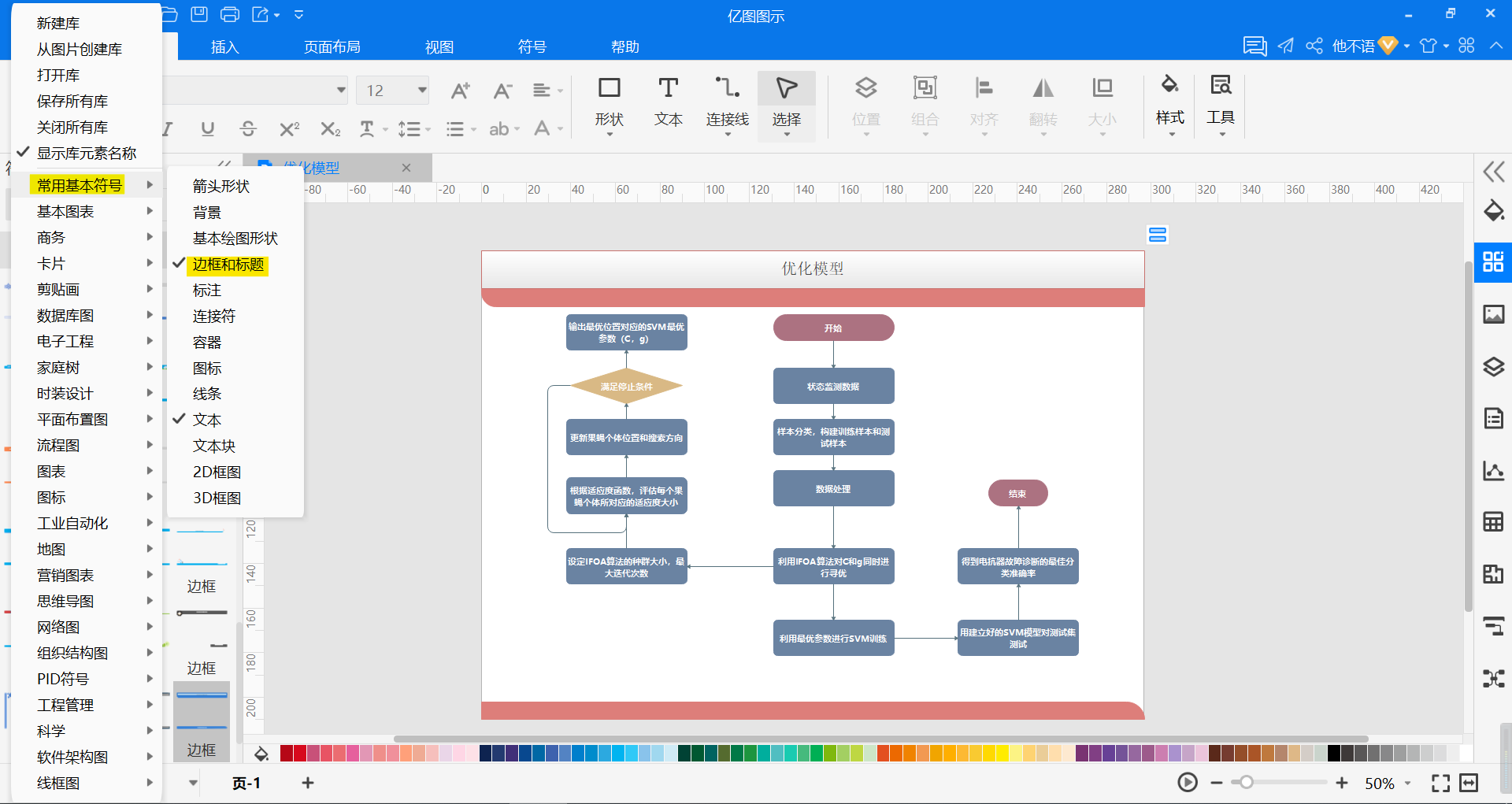Expand 基本图表 submenu
Viewport: 1512px width, 804px height.
pos(87,211)
